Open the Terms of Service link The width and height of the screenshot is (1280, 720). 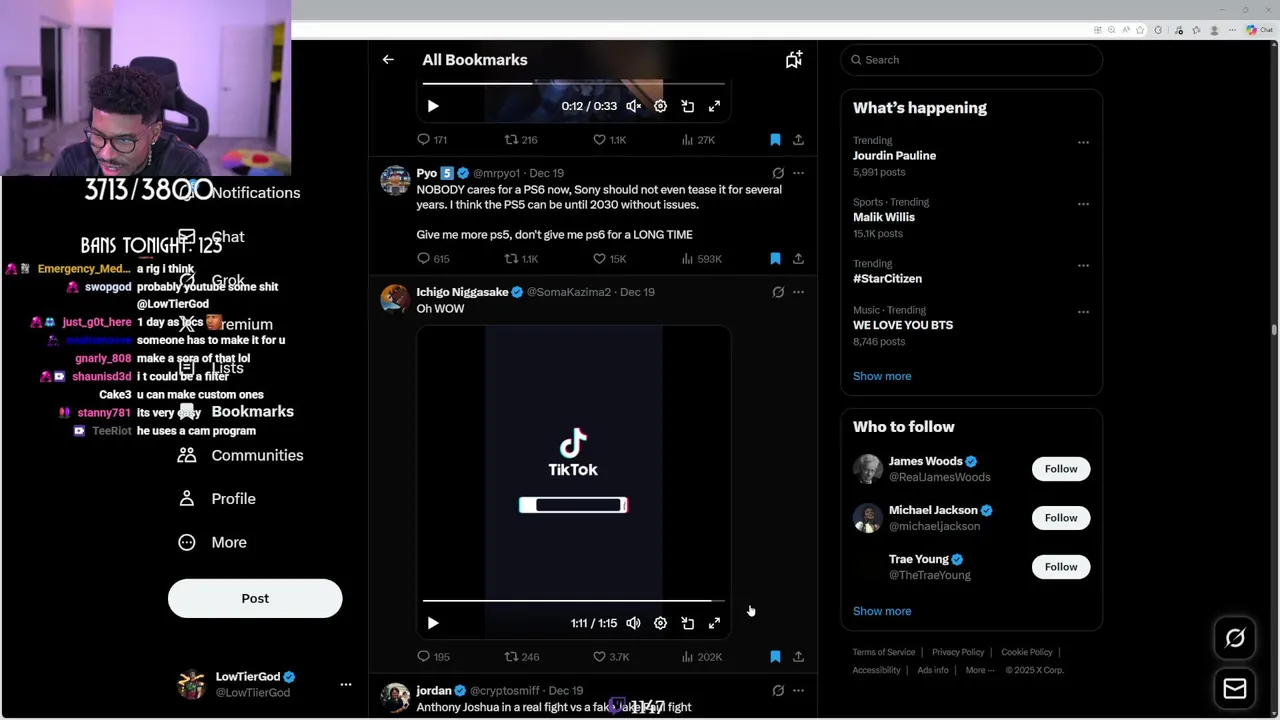coord(884,652)
